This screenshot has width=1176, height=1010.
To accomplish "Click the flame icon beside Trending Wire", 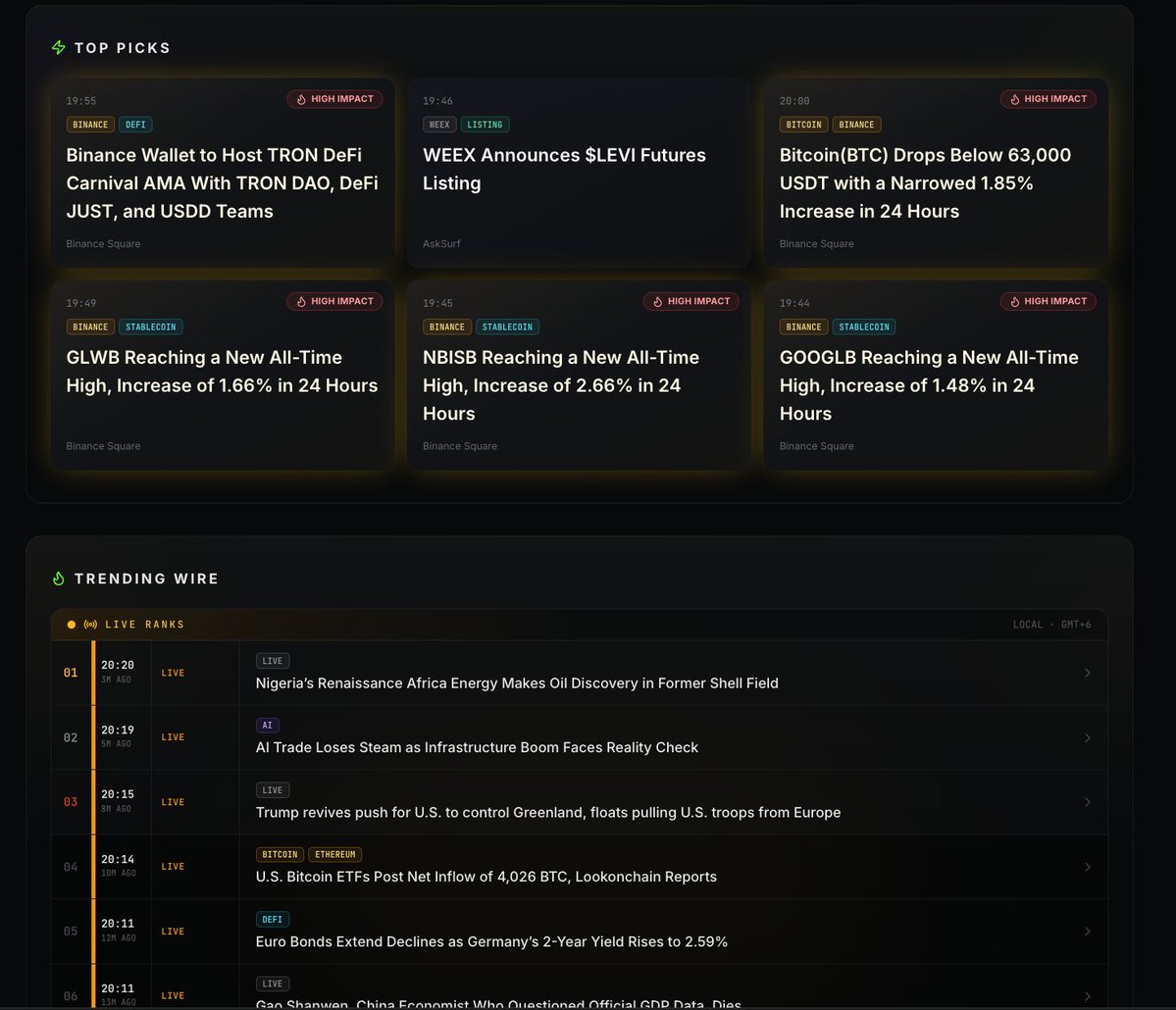I will pos(59,579).
